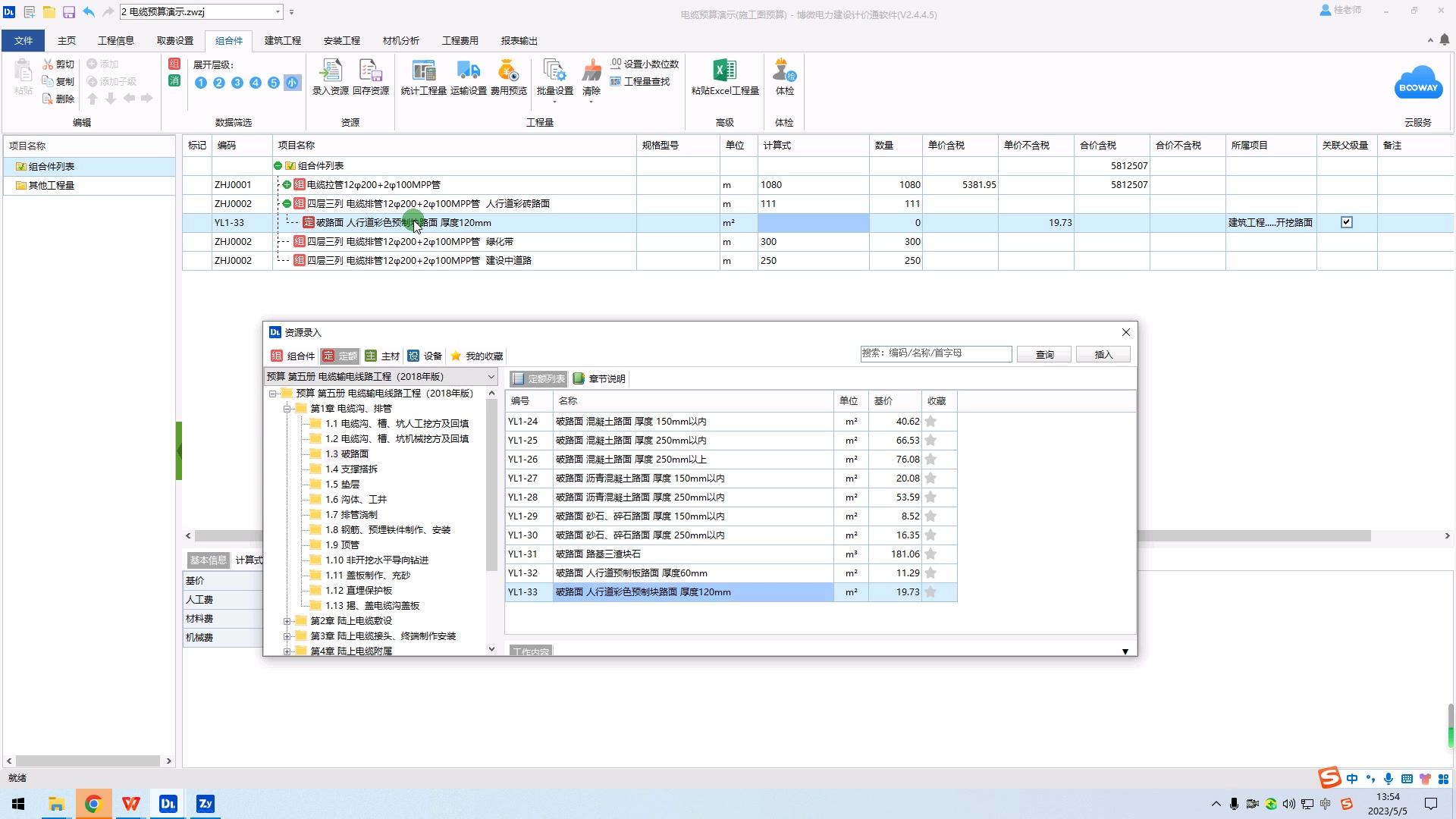Viewport: 1456px width, 819px height.
Task: Click the save icon in title bar
Action: 69,12
